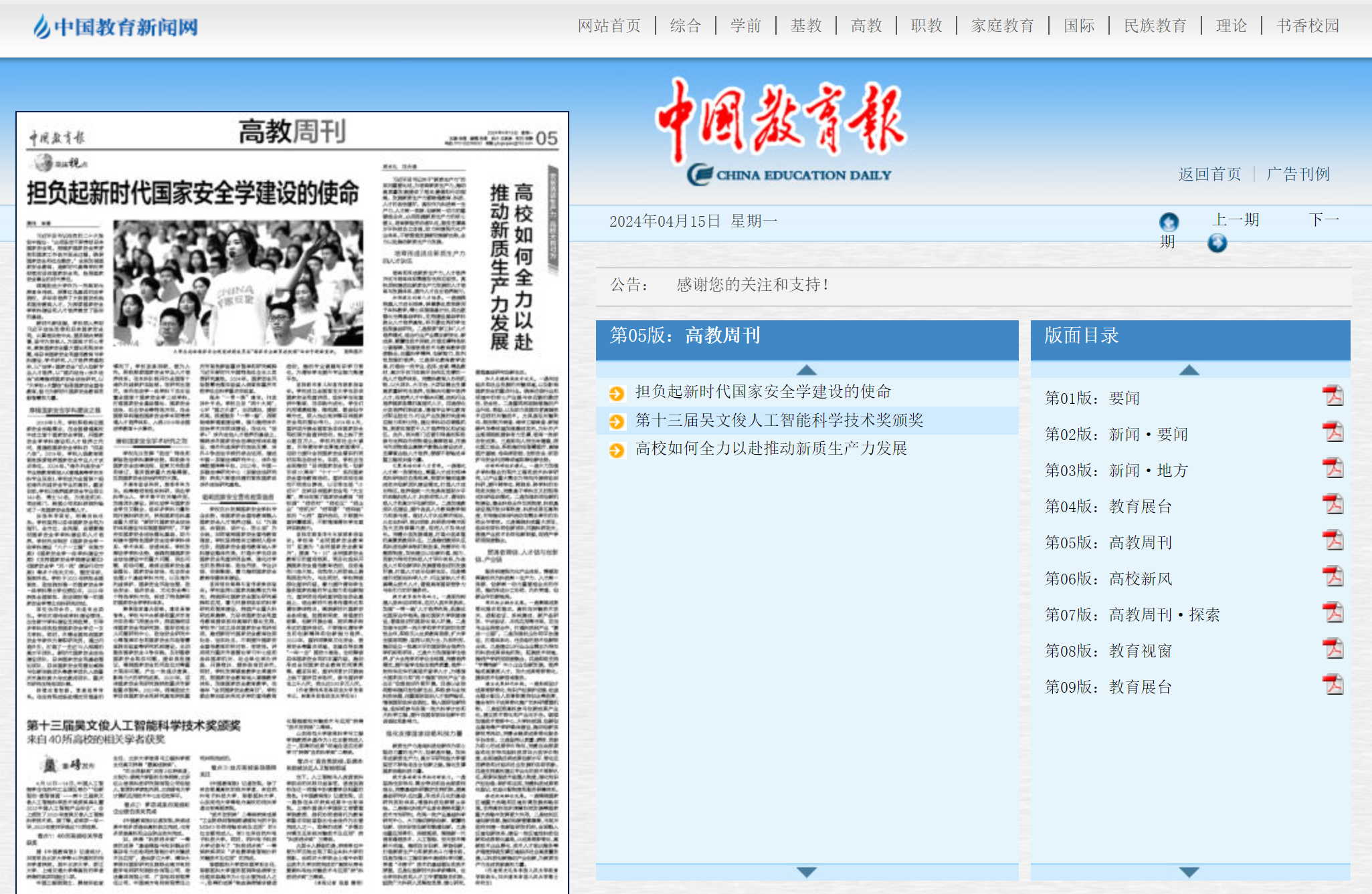
Task: Click 广告刊例 link
Action: pyautogui.click(x=1298, y=175)
